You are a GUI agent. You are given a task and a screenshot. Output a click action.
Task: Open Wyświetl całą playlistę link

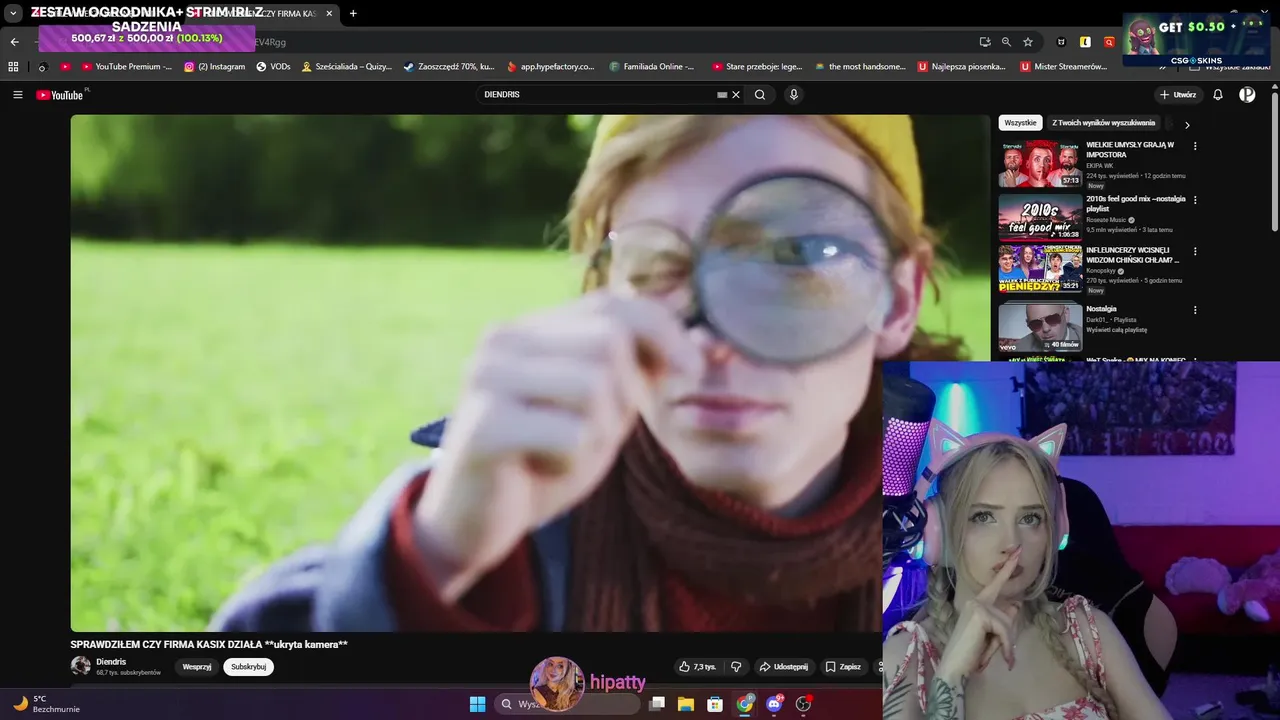pos(1117,330)
